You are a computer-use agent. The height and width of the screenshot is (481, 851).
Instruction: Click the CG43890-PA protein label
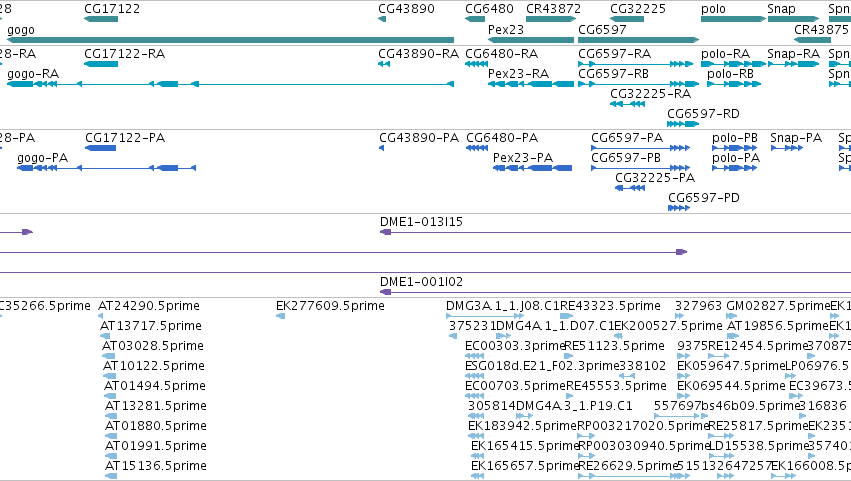419,138
